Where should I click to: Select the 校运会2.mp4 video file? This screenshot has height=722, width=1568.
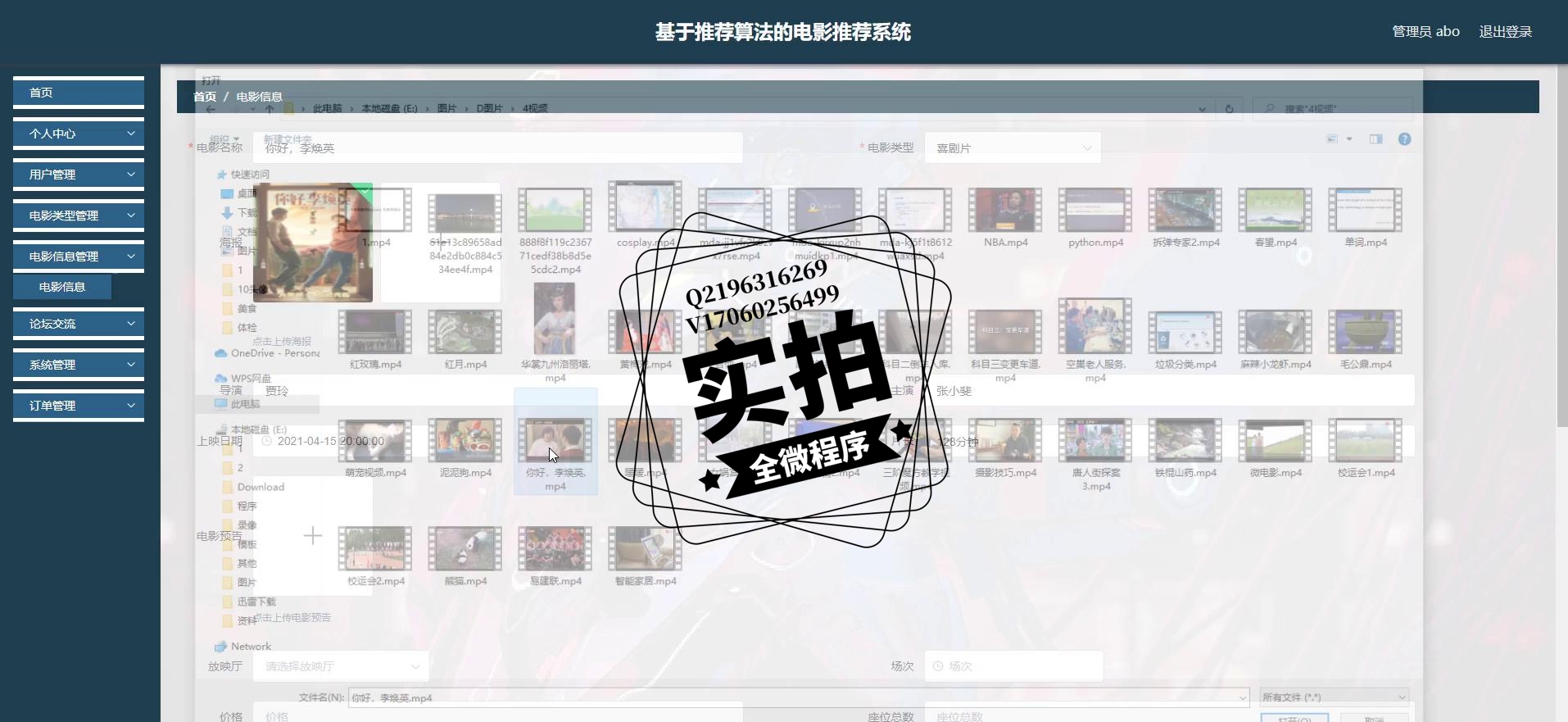(375, 556)
